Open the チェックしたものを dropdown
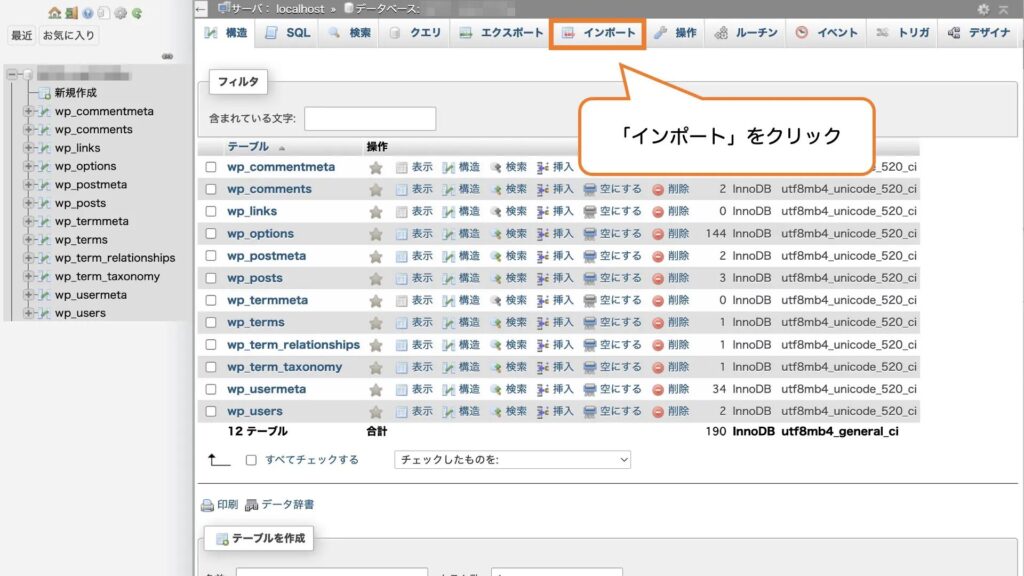Image resolution: width=1024 pixels, height=576 pixels. click(512, 460)
